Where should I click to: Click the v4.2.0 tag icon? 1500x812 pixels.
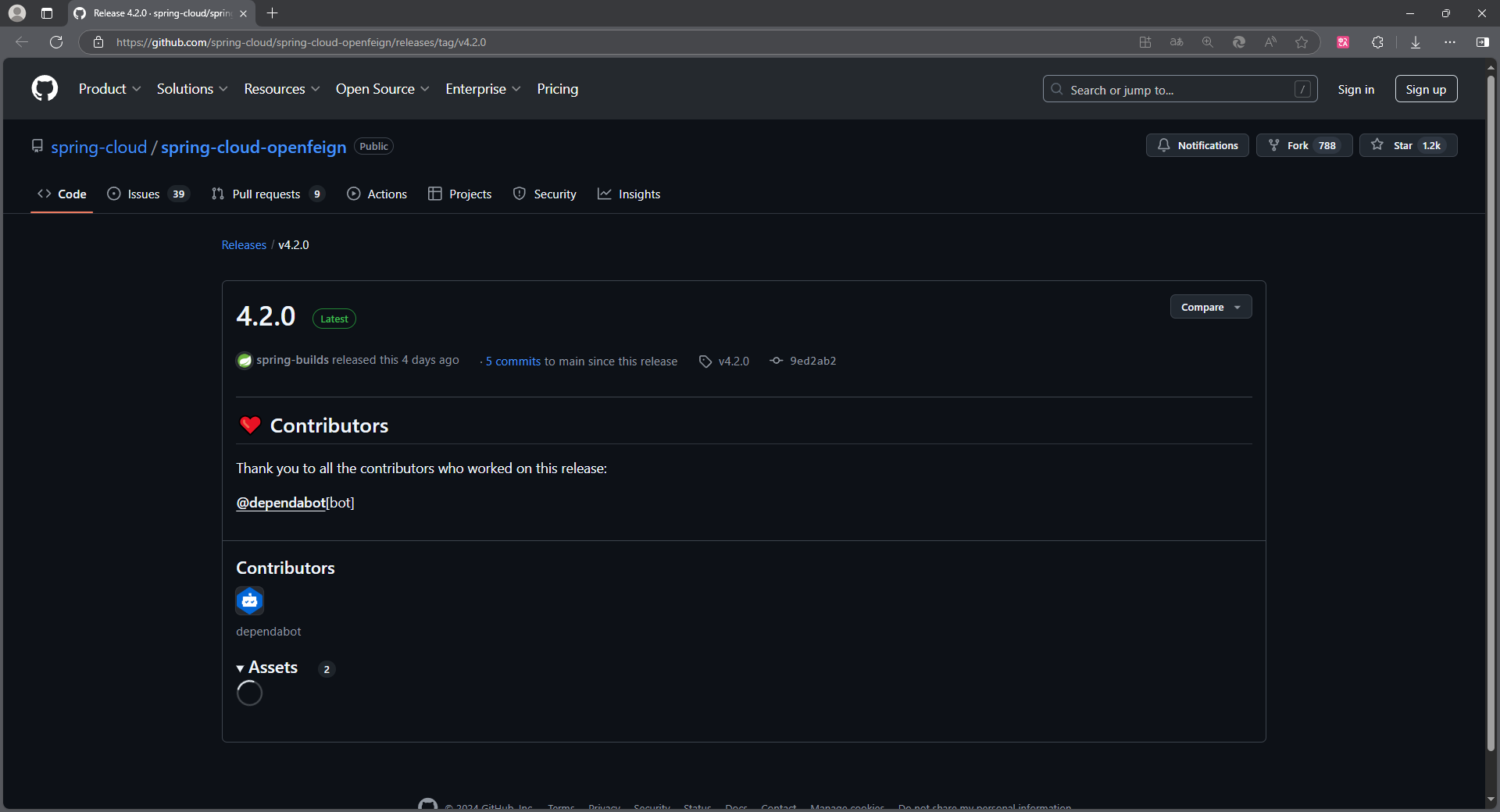[705, 361]
